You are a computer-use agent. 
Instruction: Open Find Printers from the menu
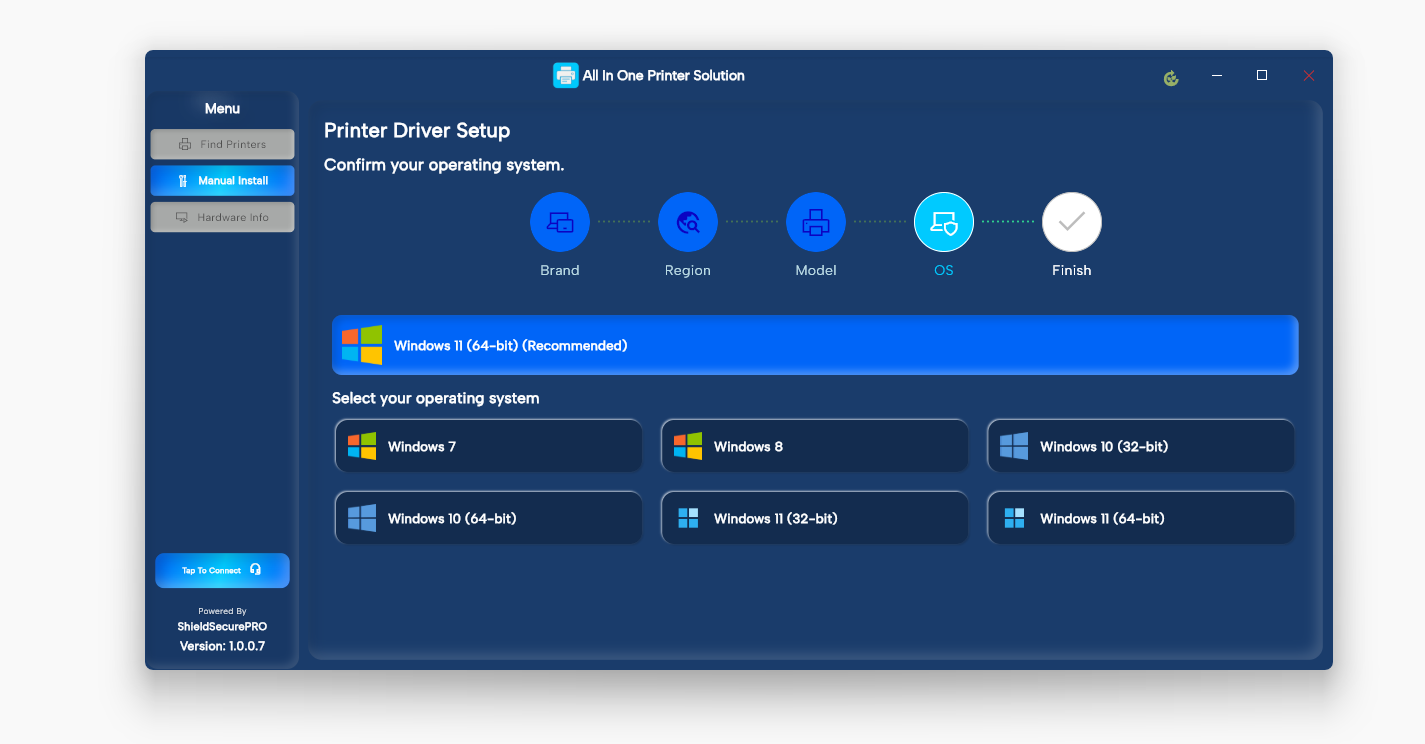[223, 144]
